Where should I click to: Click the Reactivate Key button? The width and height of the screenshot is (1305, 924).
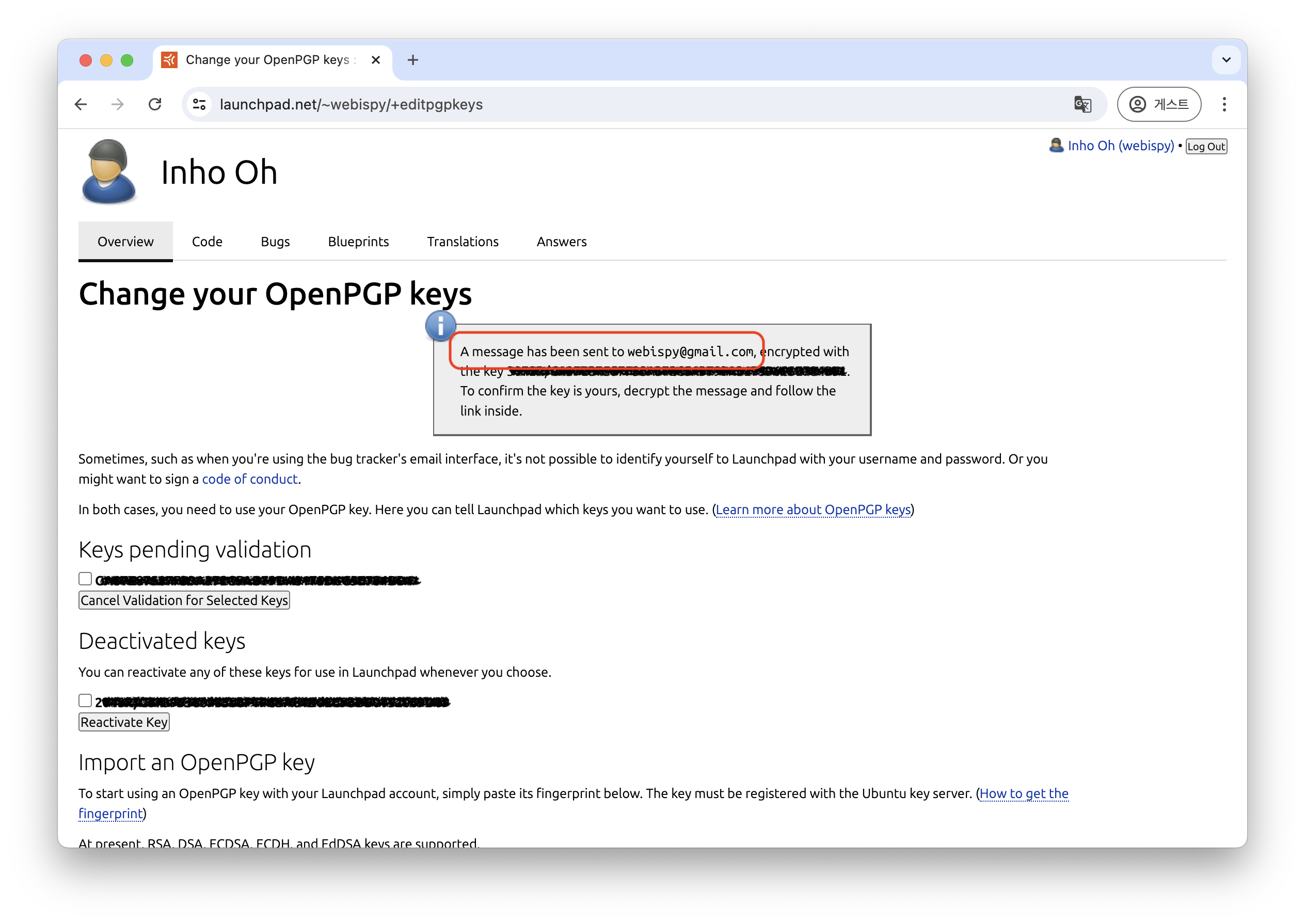click(x=123, y=722)
